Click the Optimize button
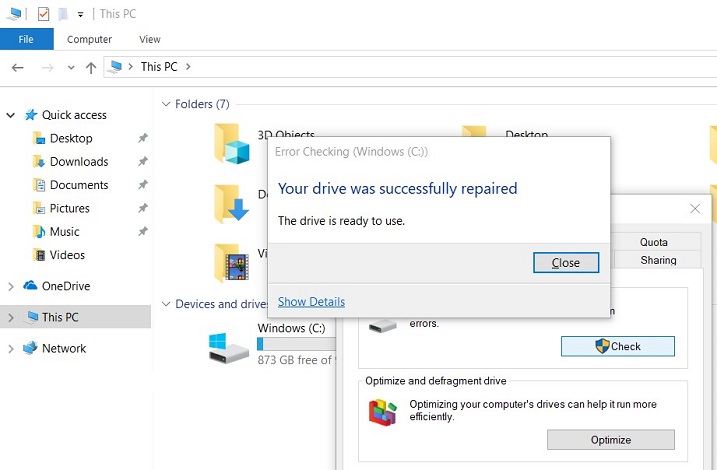 pyautogui.click(x=610, y=440)
